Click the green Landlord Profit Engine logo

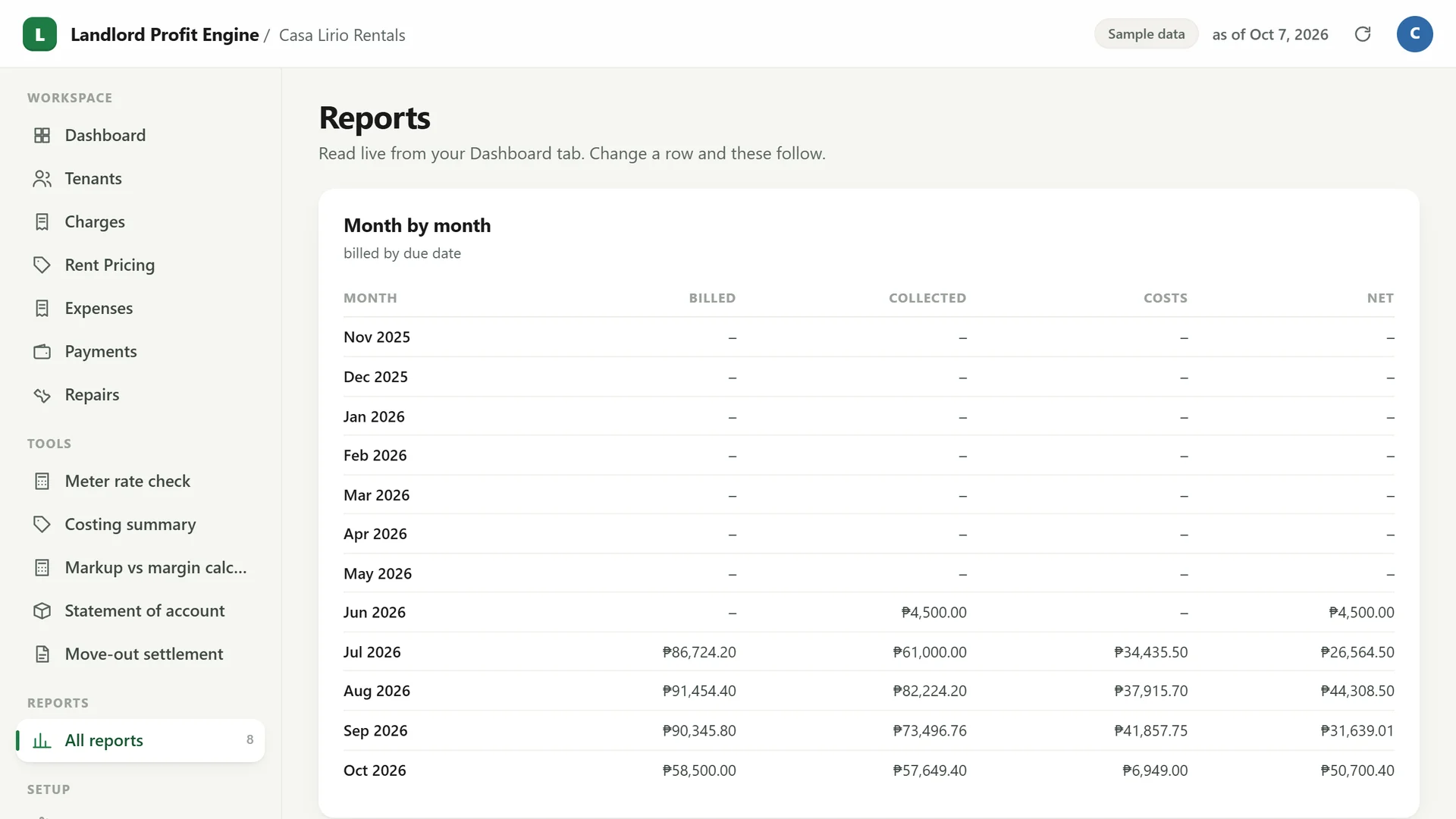click(39, 34)
